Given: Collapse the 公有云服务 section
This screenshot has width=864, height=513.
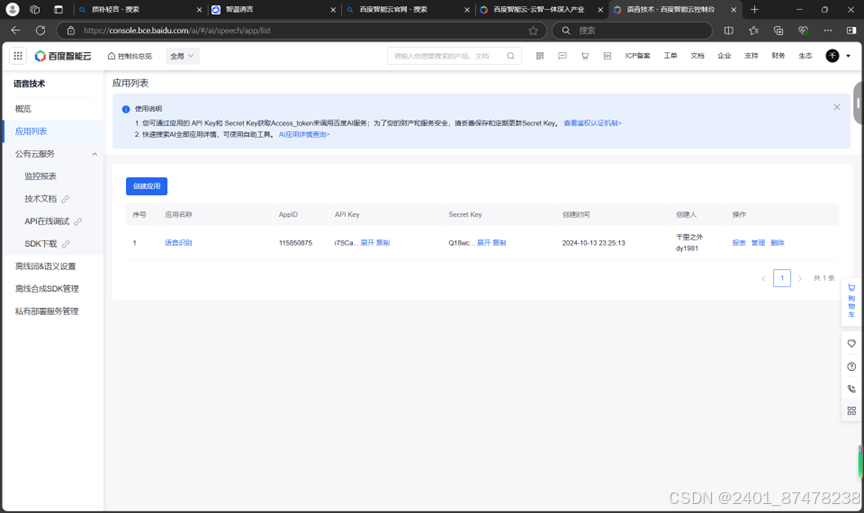Looking at the screenshot, I should (x=95, y=154).
